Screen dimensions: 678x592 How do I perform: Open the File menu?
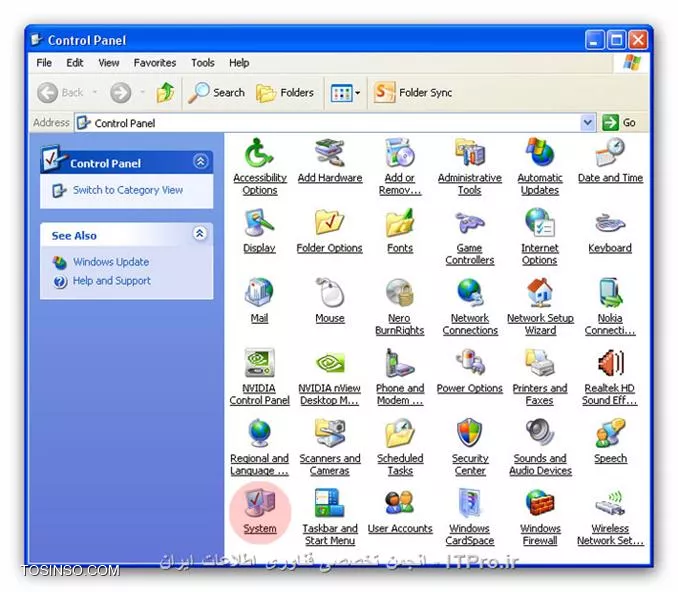click(x=44, y=63)
